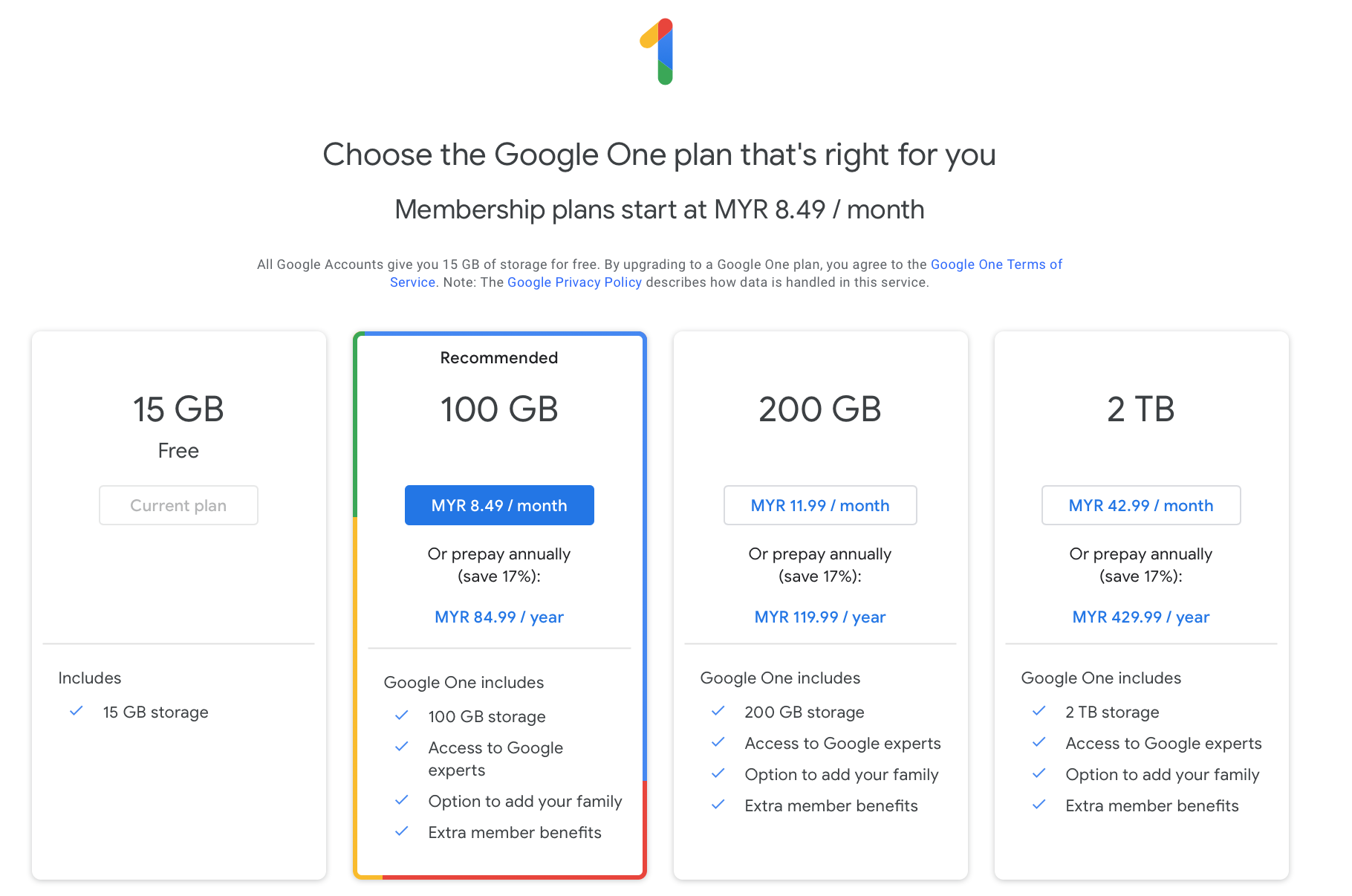Click the checkmark beside 200 GB storage
This screenshot has height=896, width=1352.
[718, 711]
